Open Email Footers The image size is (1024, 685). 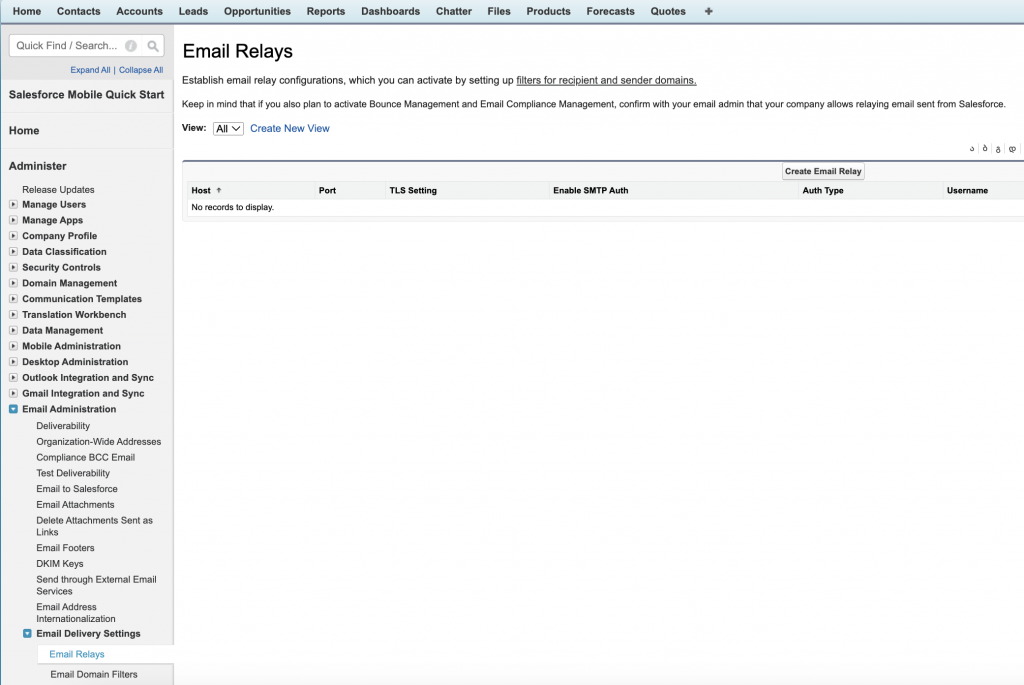[65, 548]
